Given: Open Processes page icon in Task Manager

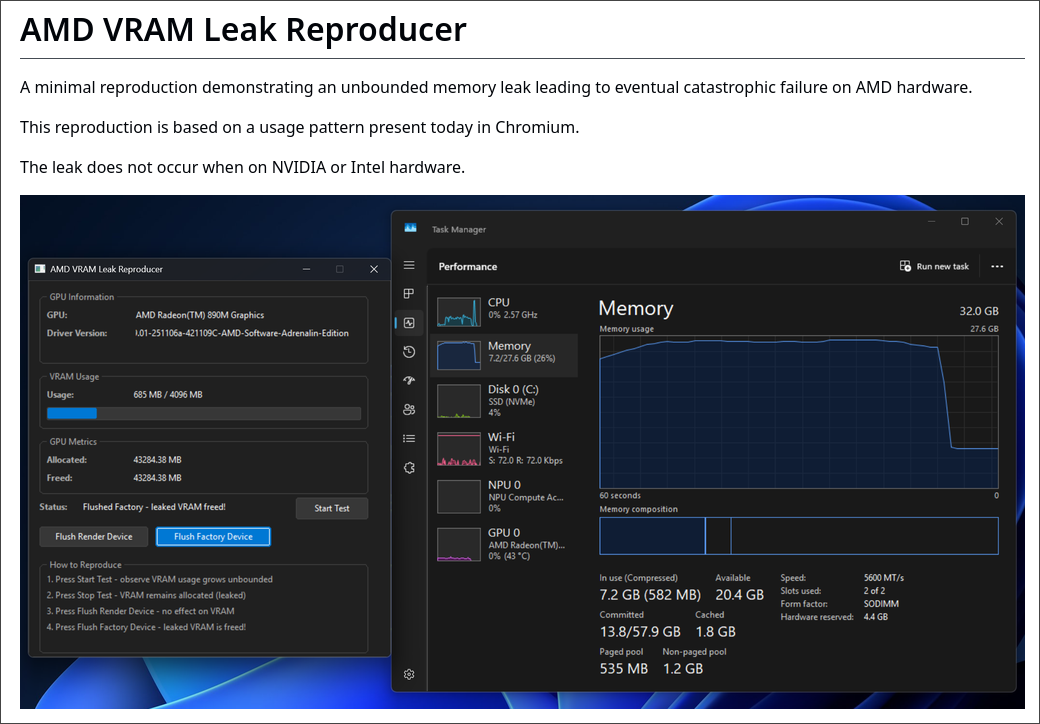Looking at the screenshot, I should (x=409, y=294).
